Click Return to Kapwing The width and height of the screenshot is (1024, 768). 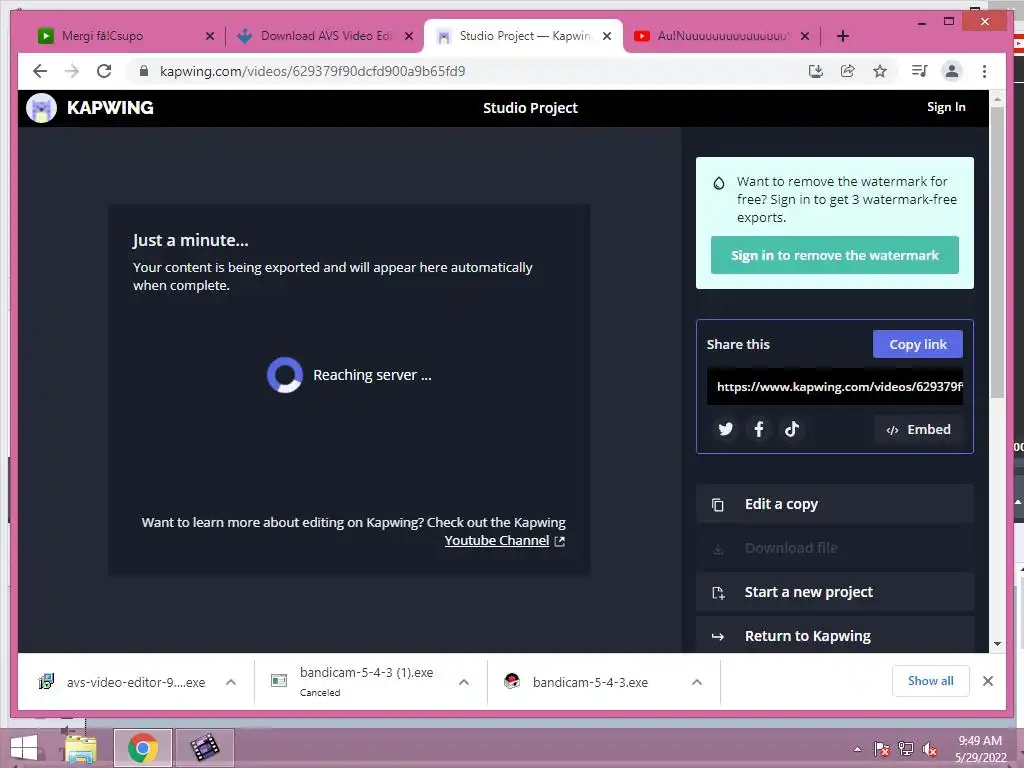tap(835, 635)
